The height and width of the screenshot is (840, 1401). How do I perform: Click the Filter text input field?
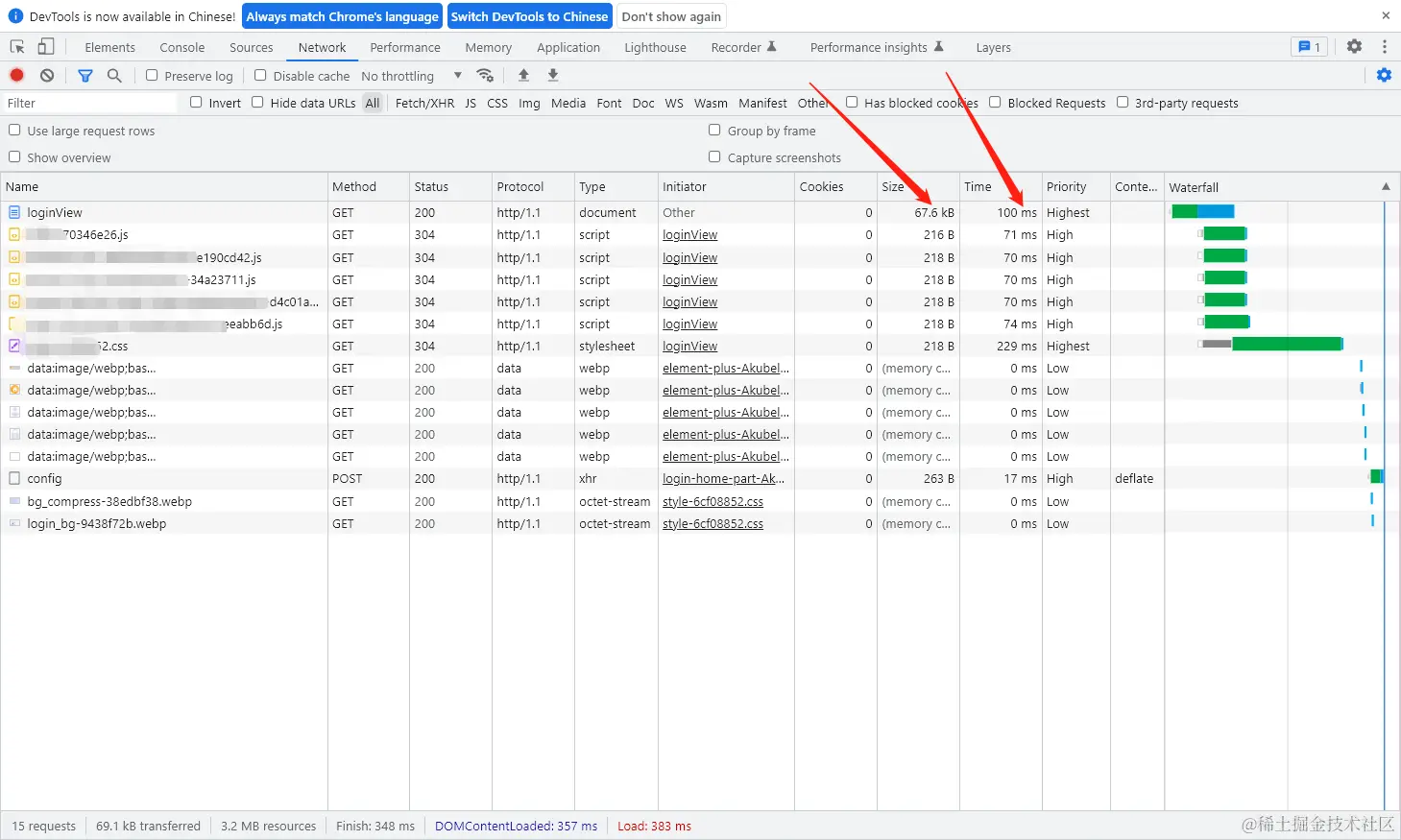pyautogui.click(x=90, y=103)
